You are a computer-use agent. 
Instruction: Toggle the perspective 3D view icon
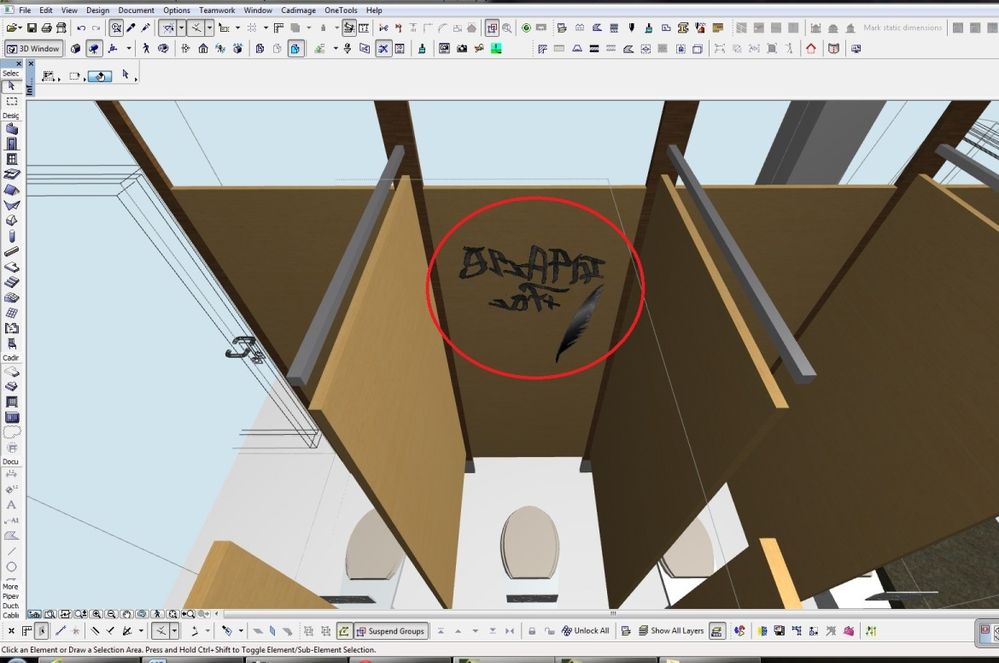(94, 48)
